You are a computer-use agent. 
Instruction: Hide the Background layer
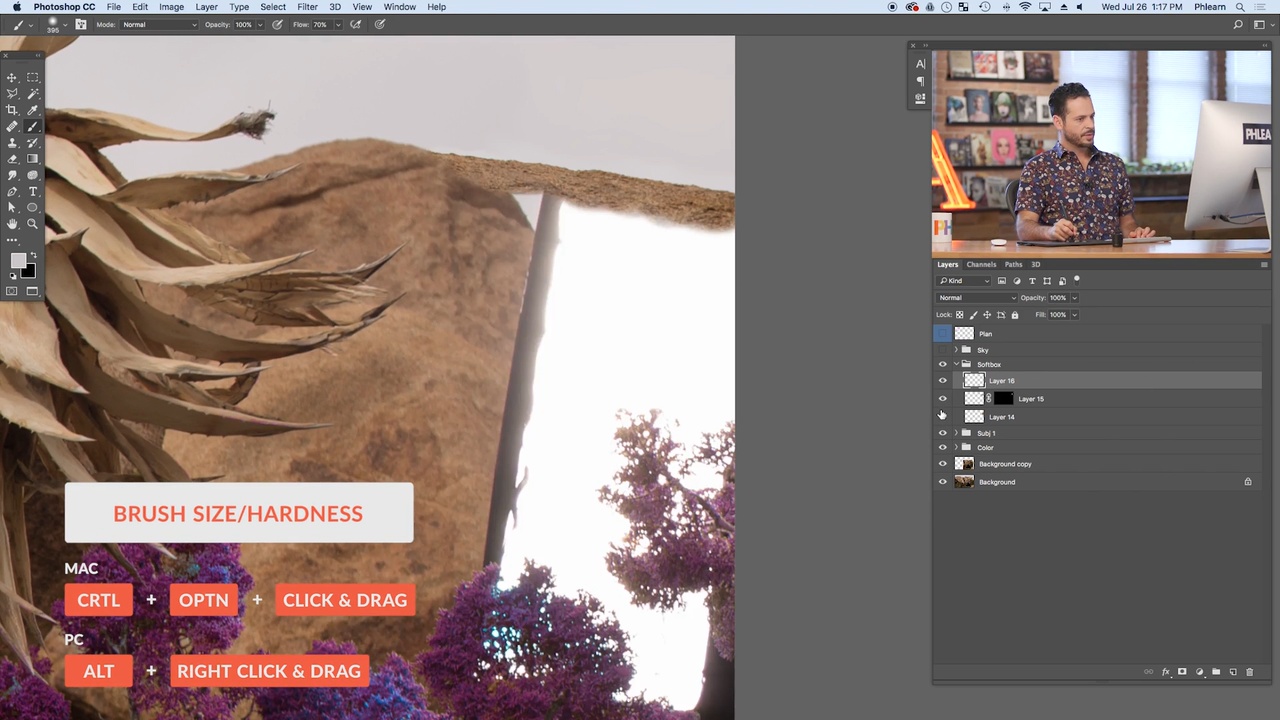942,482
